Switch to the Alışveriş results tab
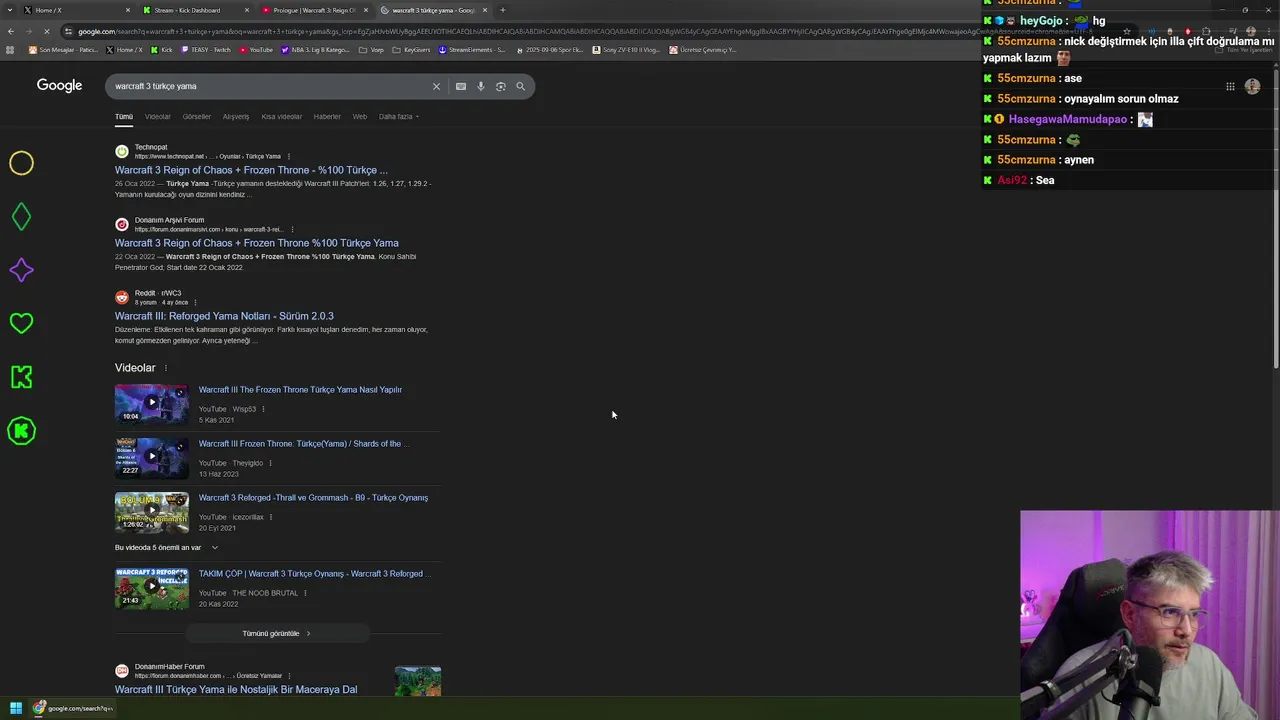 (236, 116)
